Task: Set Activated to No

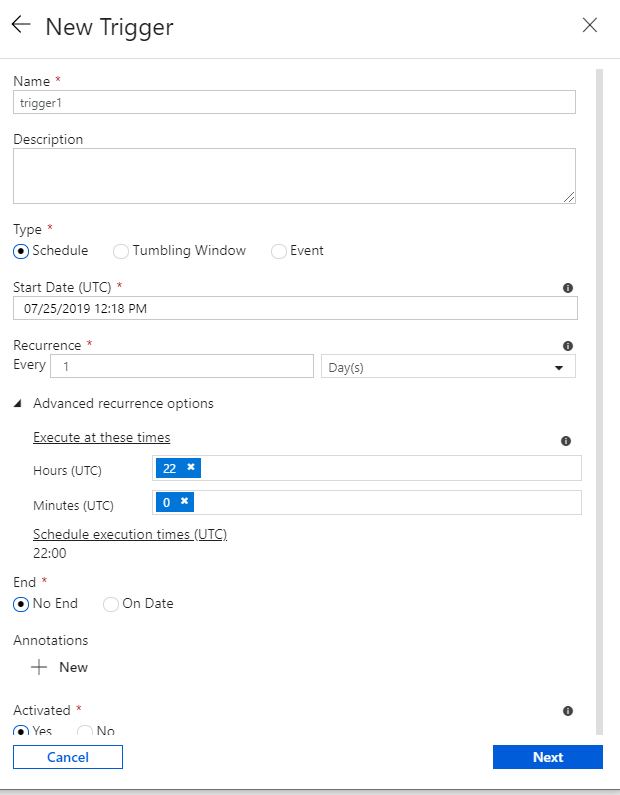Action: [x=84, y=731]
